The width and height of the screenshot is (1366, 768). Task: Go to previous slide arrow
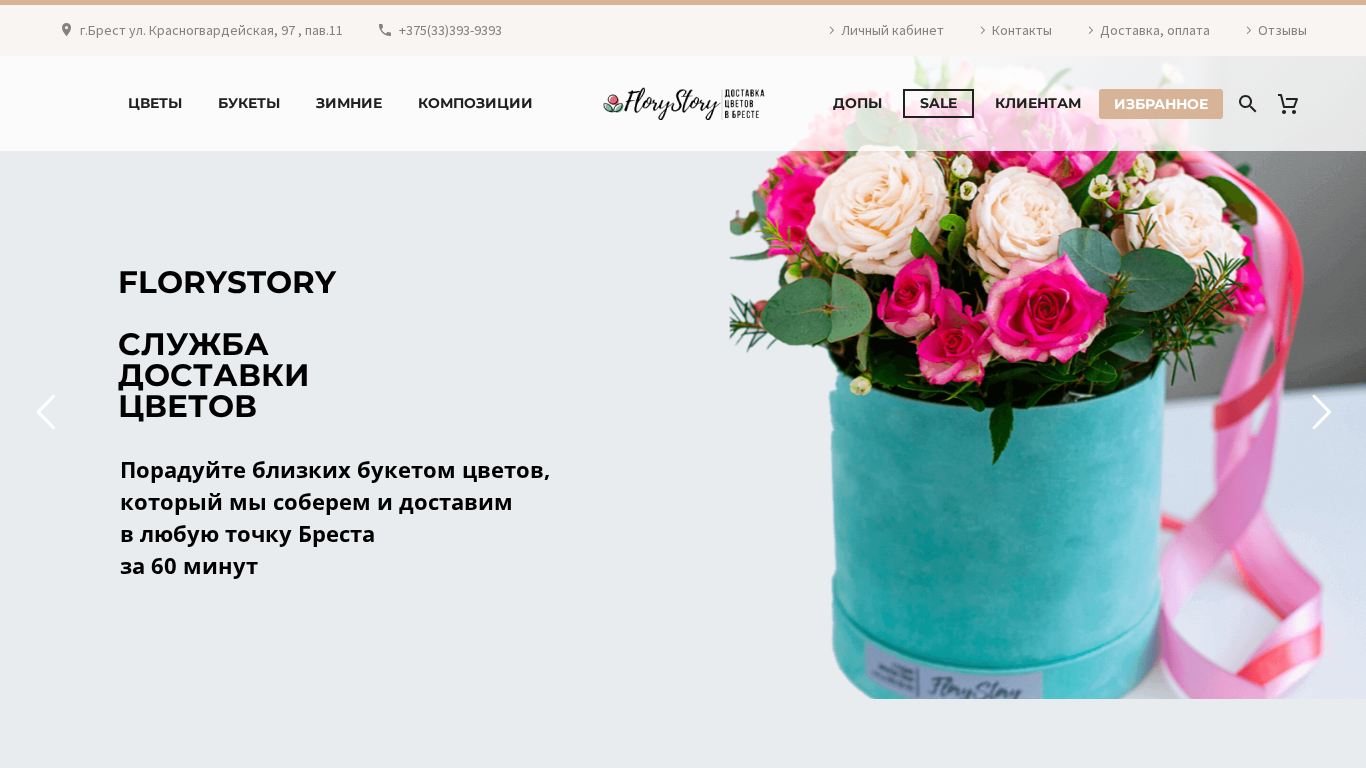tap(46, 412)
